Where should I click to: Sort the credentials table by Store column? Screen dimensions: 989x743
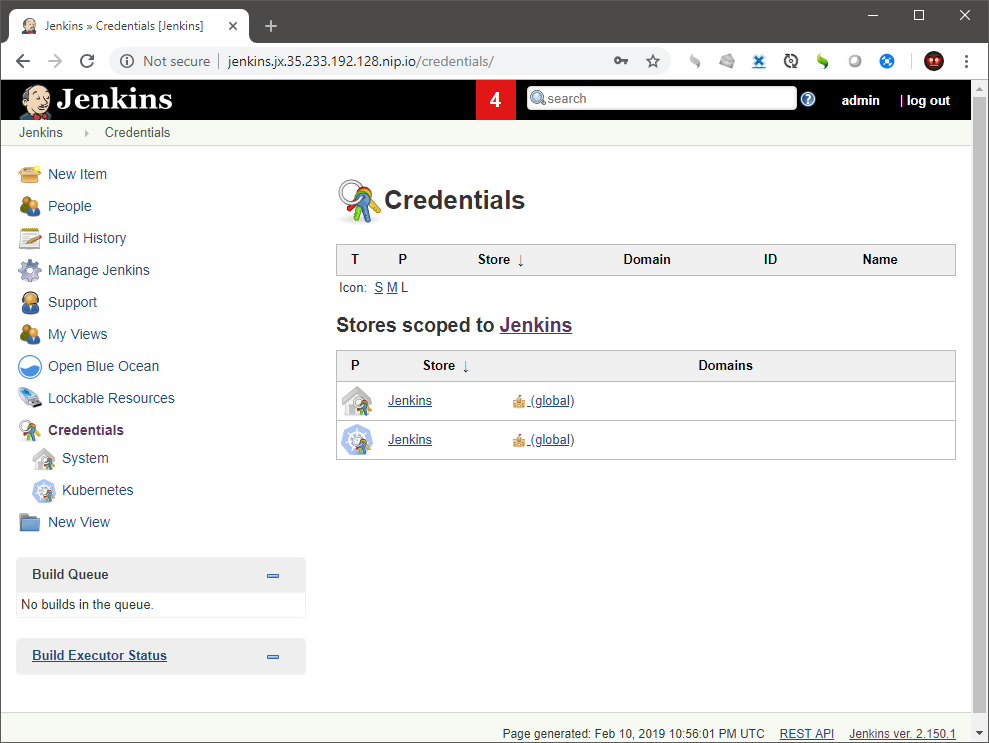pyautogui.click(x=501, y=260)
